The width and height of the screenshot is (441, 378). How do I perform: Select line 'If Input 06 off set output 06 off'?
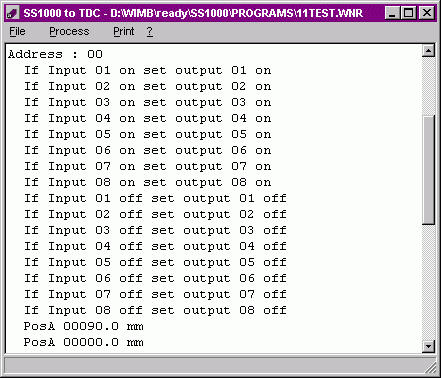(155, 278)
